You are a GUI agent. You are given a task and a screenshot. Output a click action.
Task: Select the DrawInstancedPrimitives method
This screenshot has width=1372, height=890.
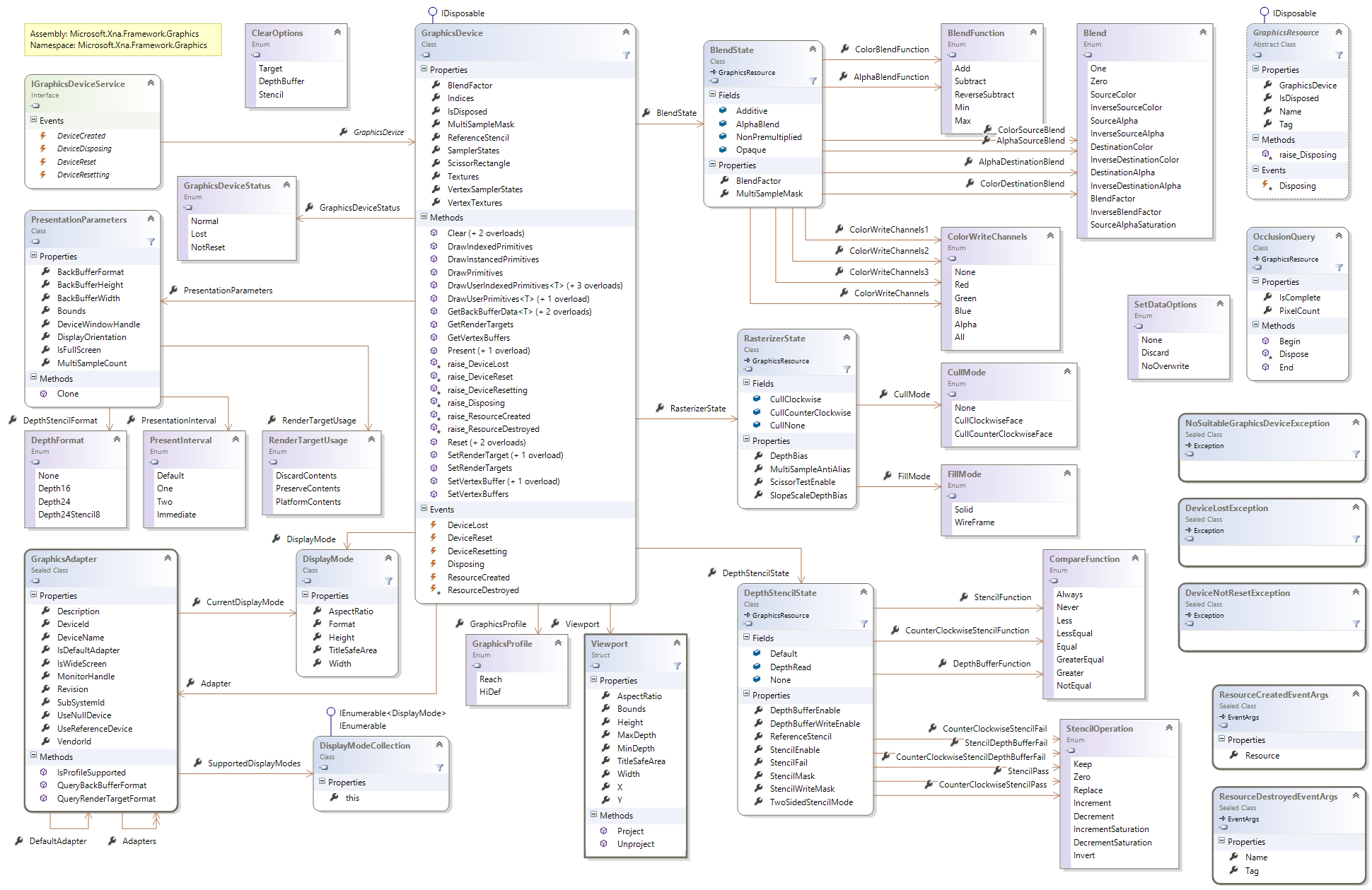coord(493,259)
